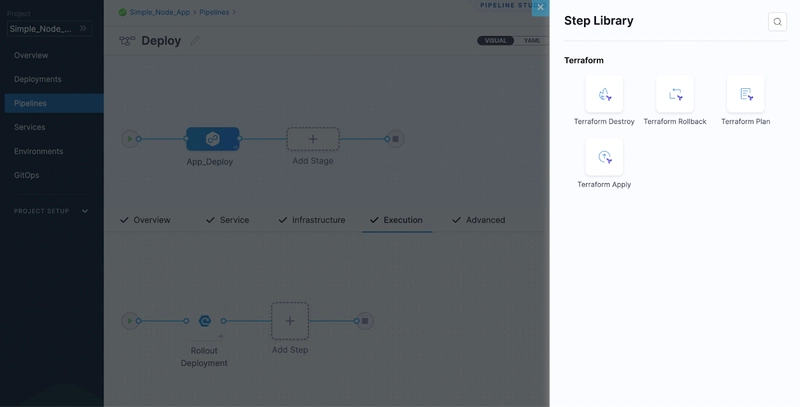Viewport: 800px width, 407px height.
Task: Open the Overview stage tab
Action: click(145, 220)
